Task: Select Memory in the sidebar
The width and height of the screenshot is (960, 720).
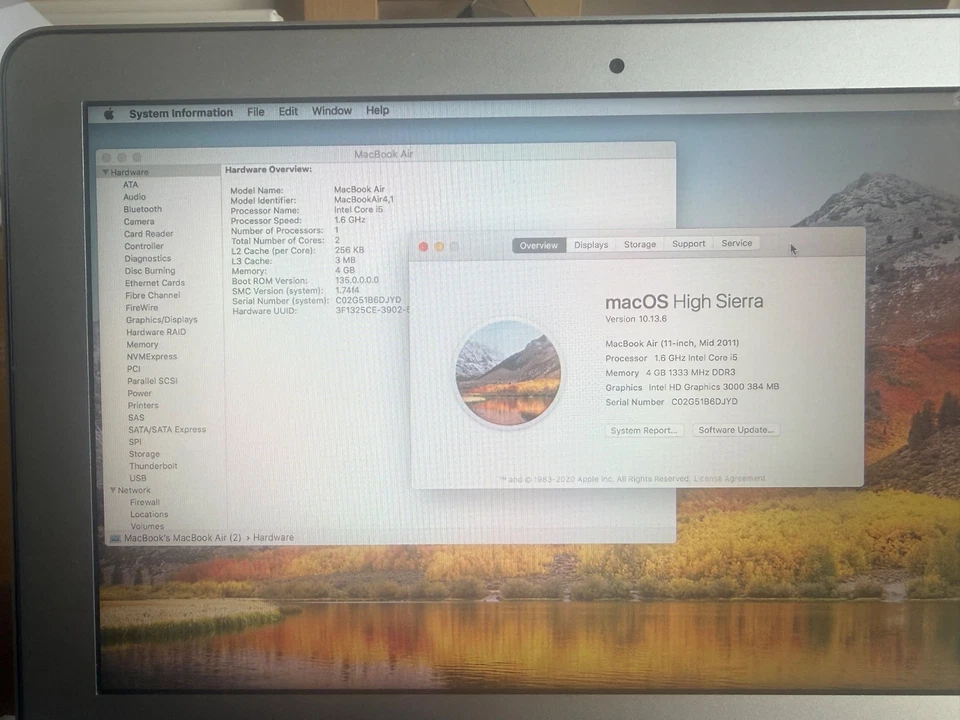Action: [142, 345]
